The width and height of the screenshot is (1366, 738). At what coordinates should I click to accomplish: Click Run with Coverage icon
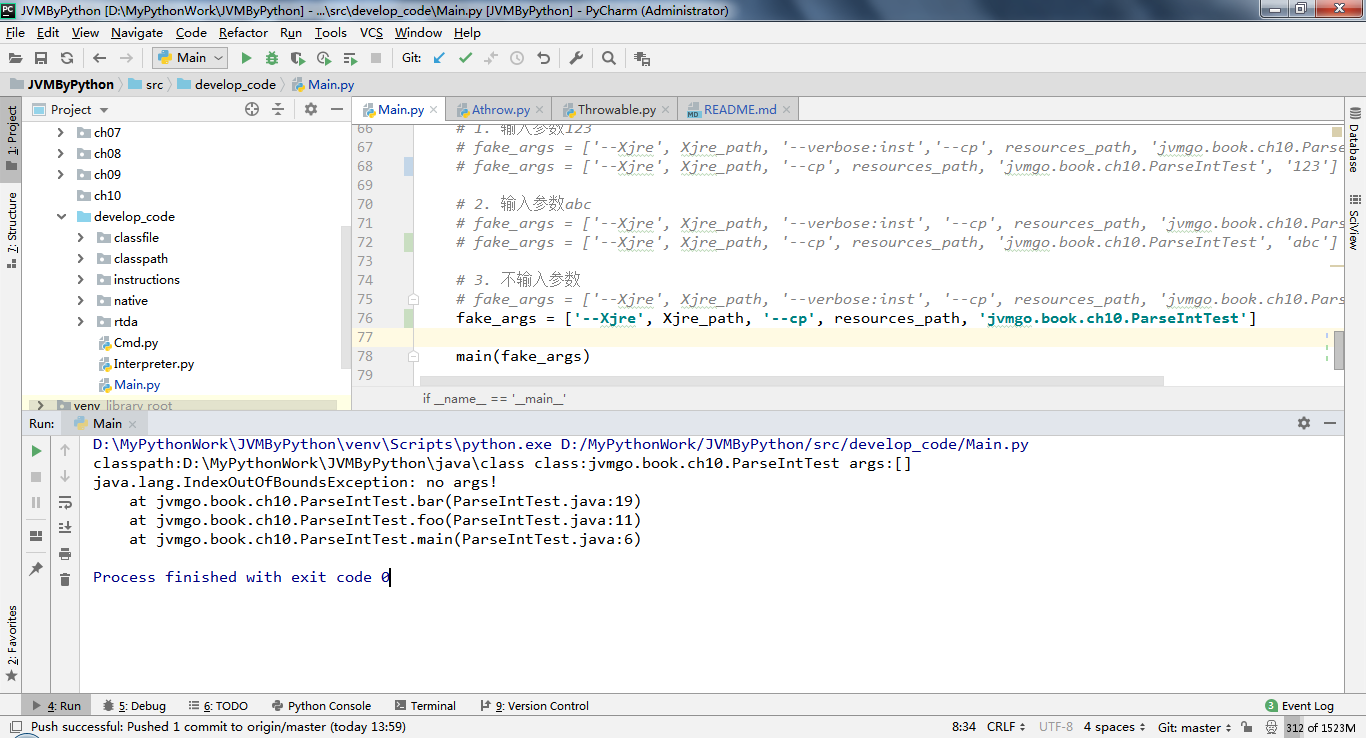coord(298,58)
